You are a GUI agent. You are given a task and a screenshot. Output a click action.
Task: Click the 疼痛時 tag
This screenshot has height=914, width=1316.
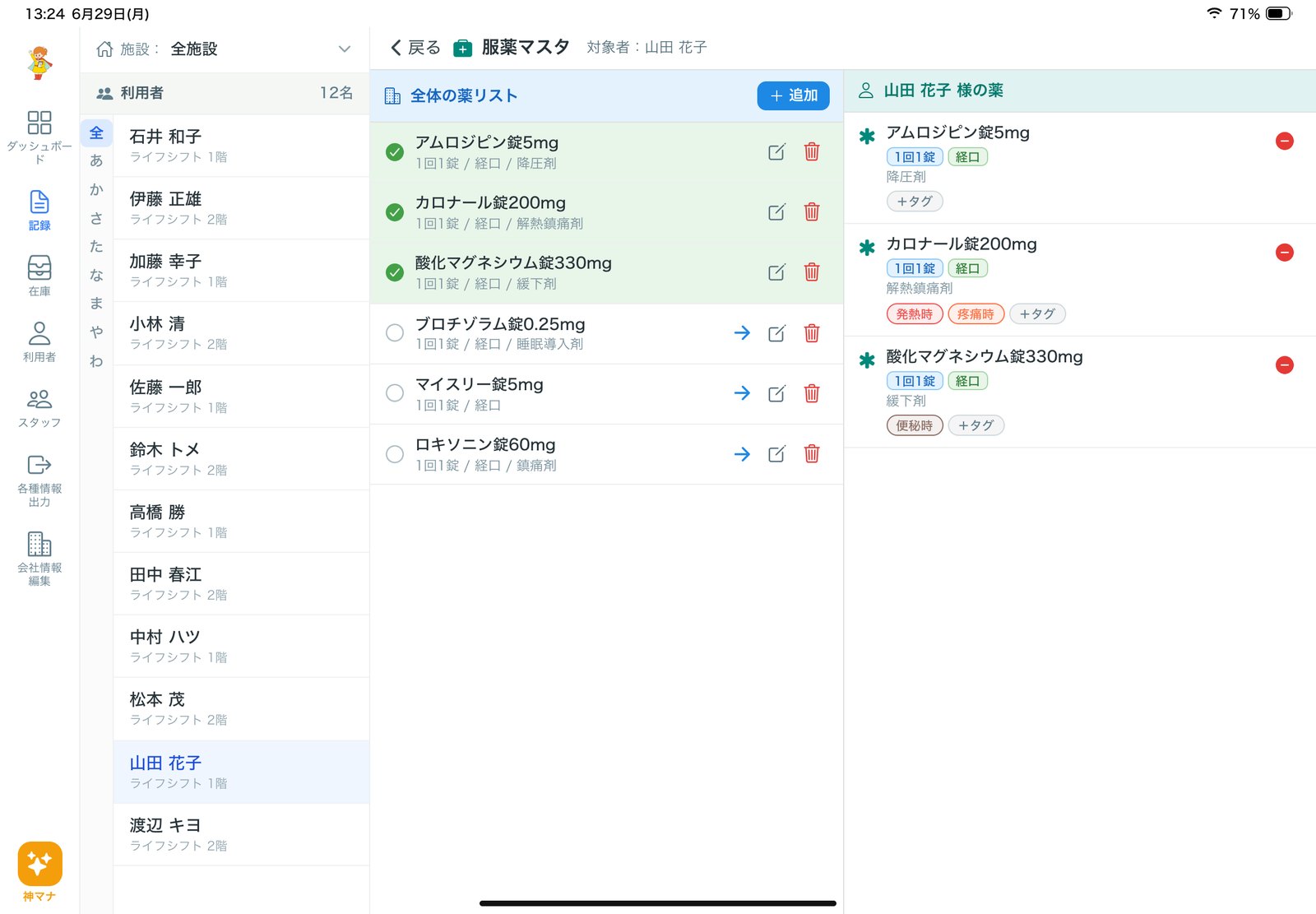point(975,314)
